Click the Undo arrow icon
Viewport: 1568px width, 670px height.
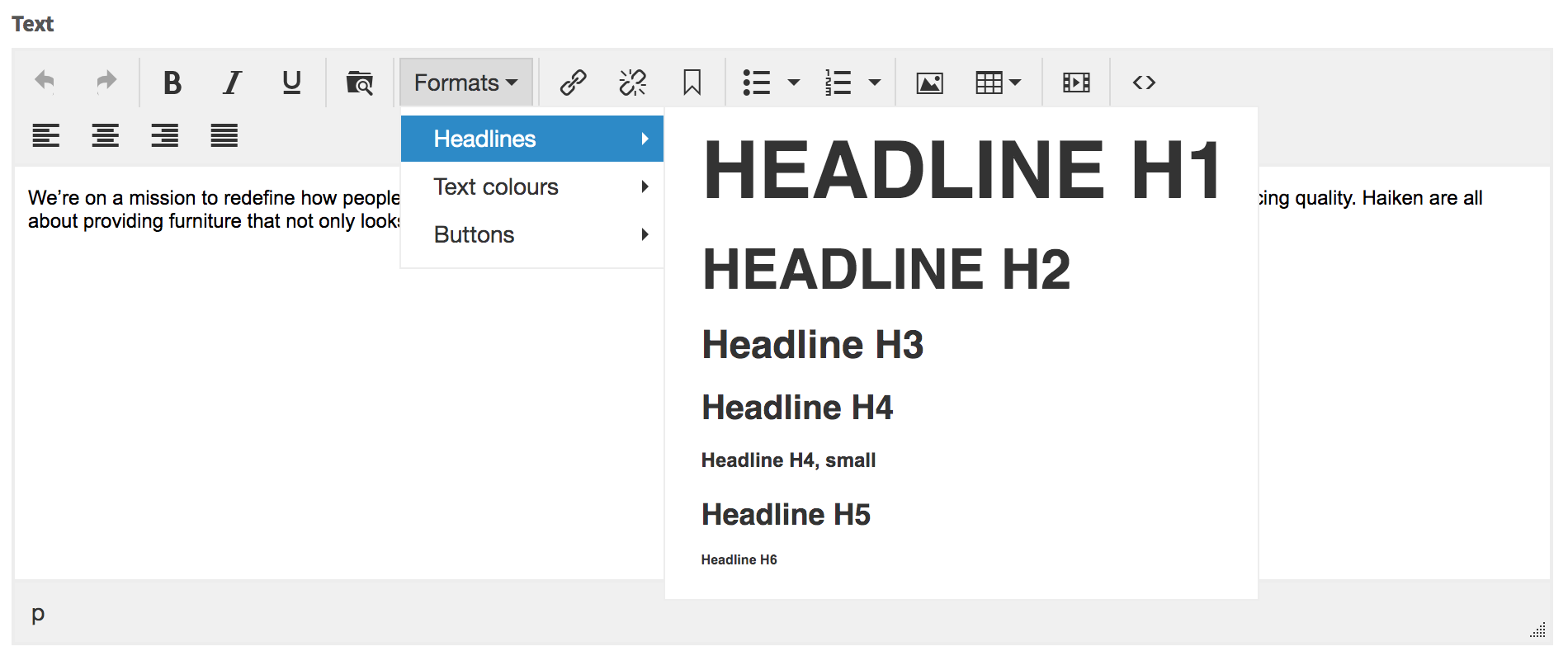point(45,83)
